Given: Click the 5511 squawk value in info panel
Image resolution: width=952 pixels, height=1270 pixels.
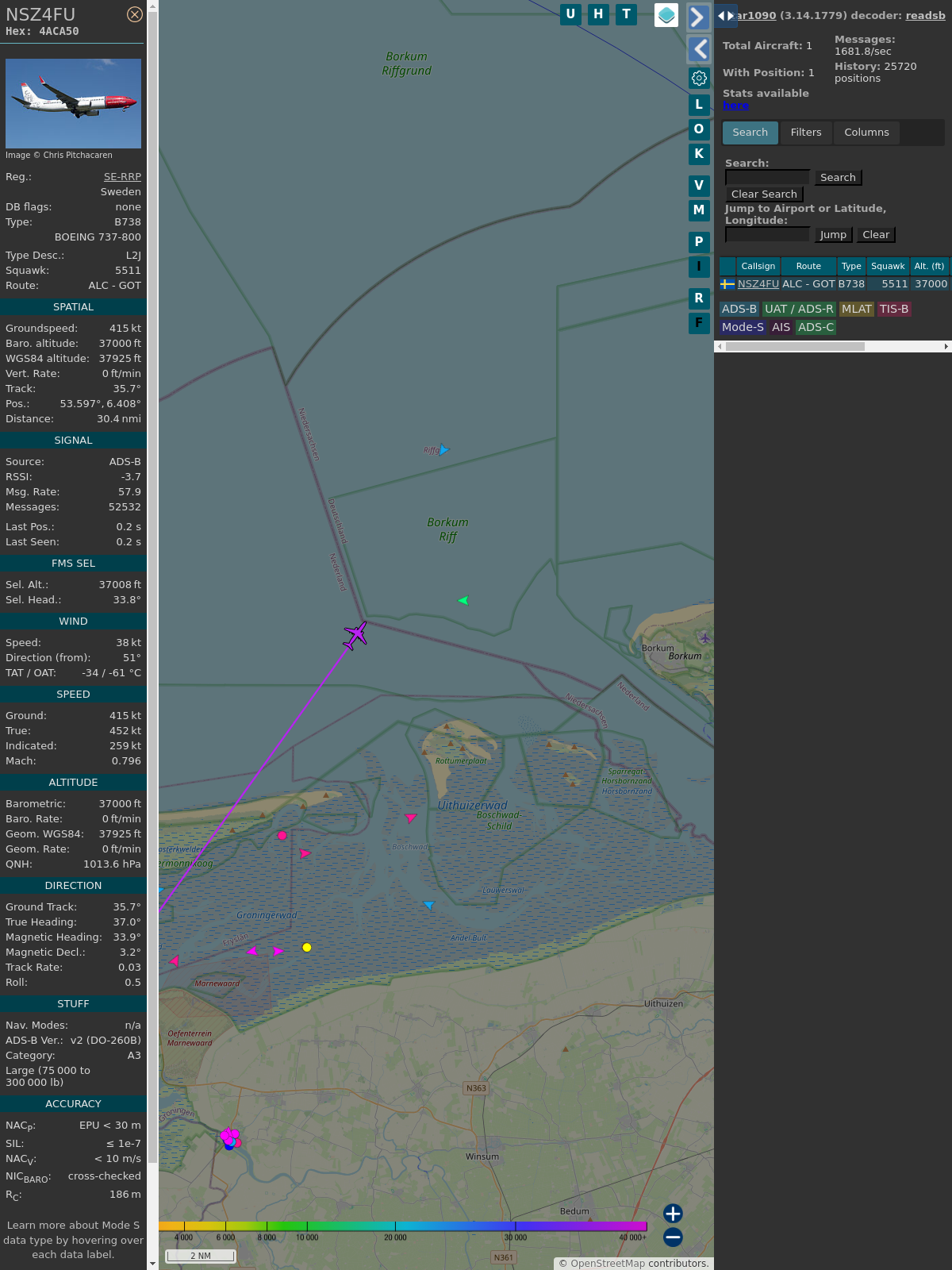Looking at the screenshot, I should coord(128,271).
